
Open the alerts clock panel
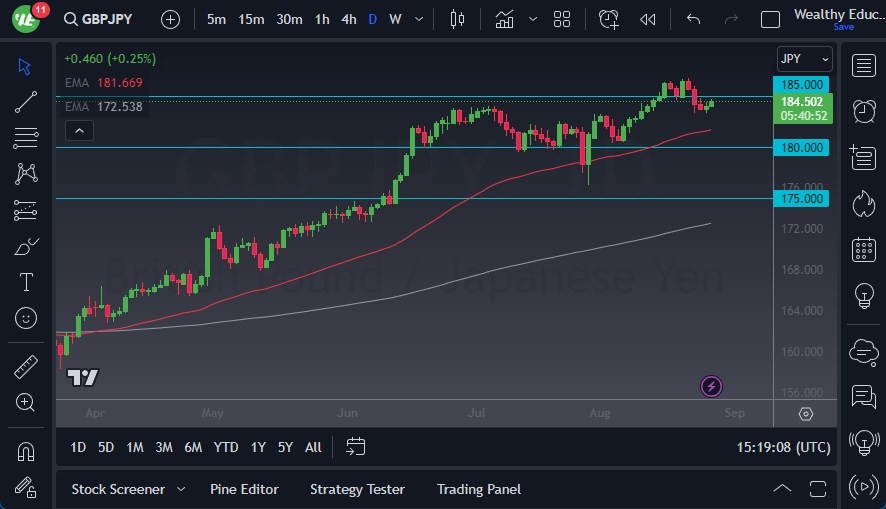click(862, 111)
